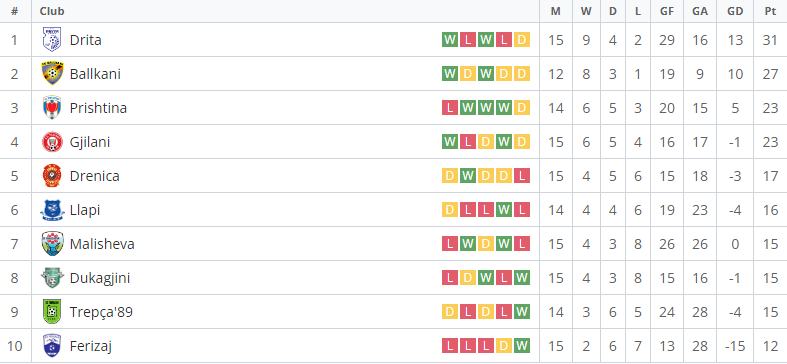Click Prishtina's first red L form badge
The image size is (787, 364).
[x=450, y=108]
